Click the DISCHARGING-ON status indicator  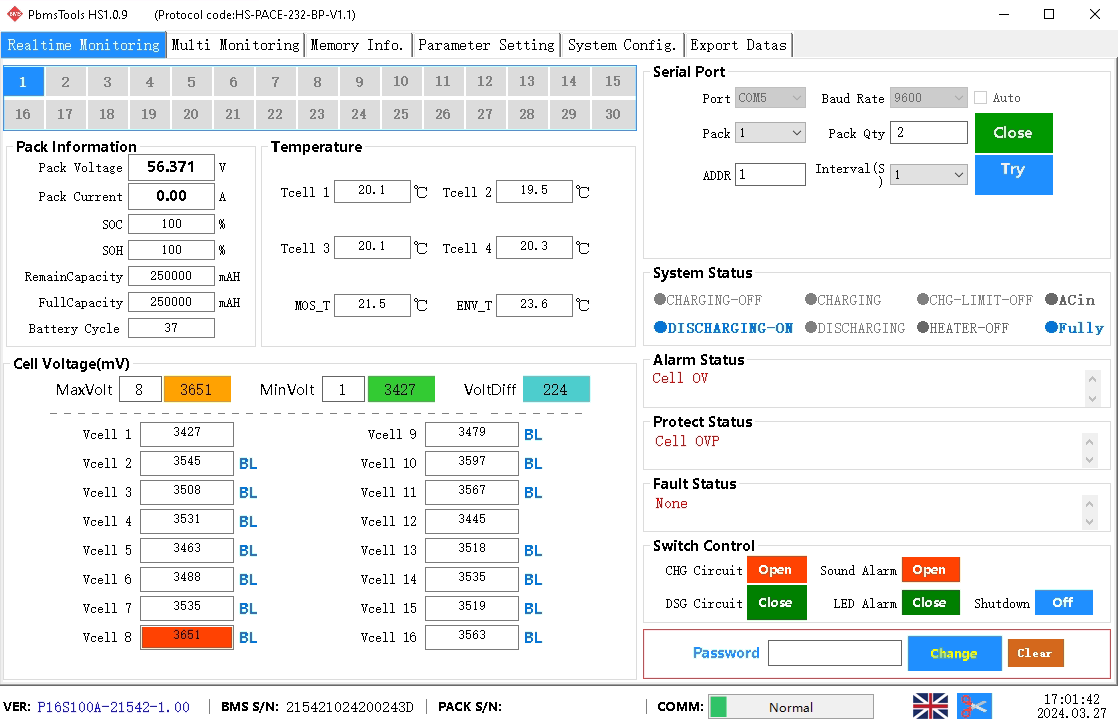723,328
